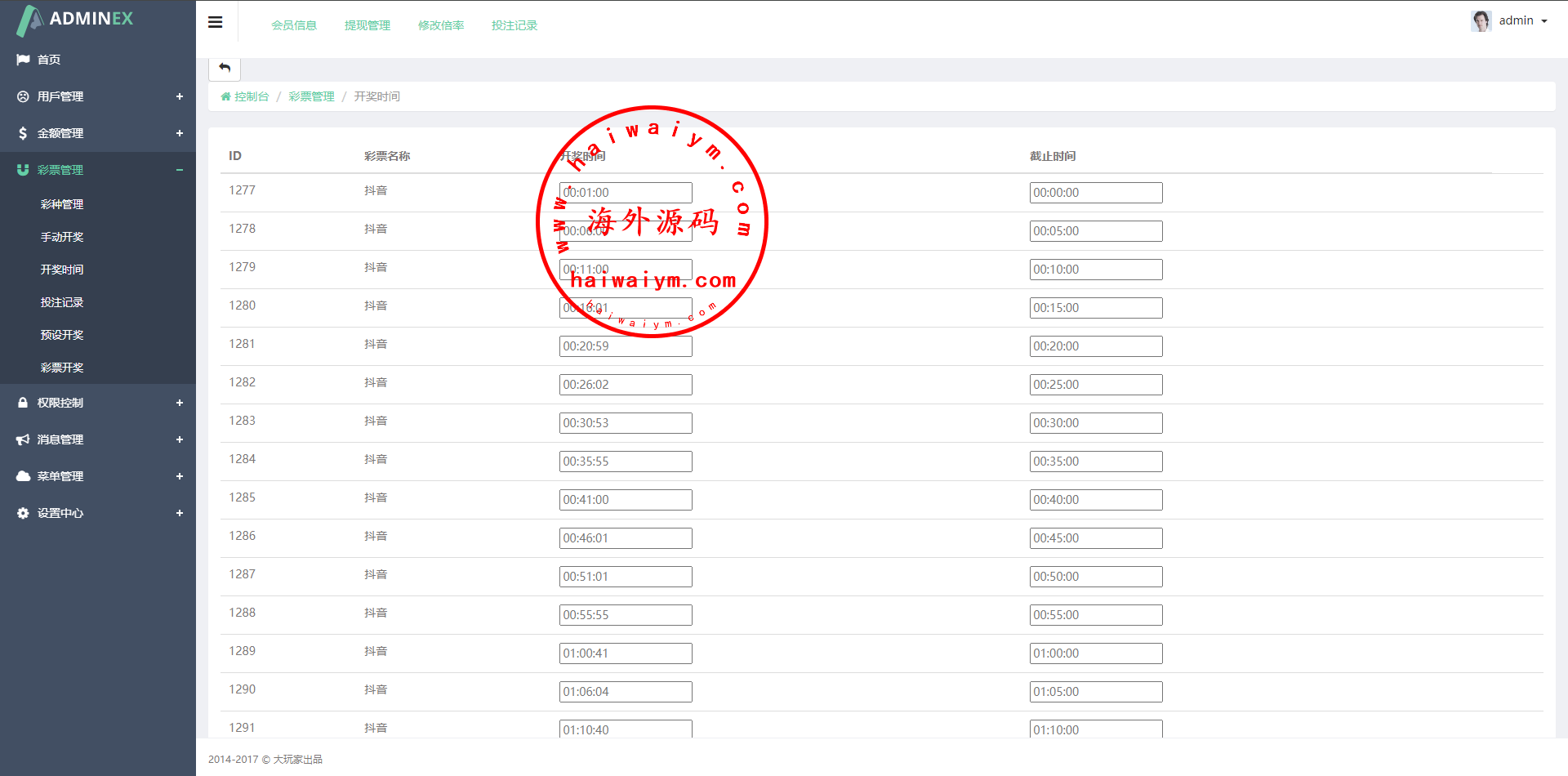Click the admin avatar picture

pyautogui.click(x=1481, y=20)
